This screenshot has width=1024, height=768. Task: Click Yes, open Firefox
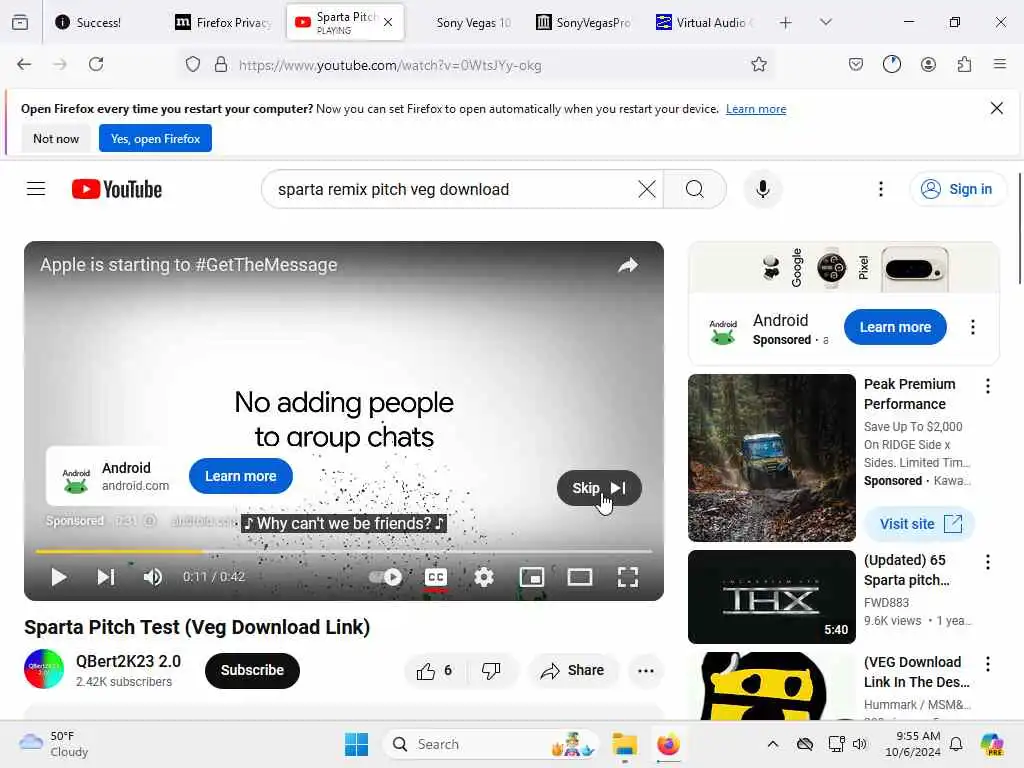pyautogui.click(x=155, y=138)
